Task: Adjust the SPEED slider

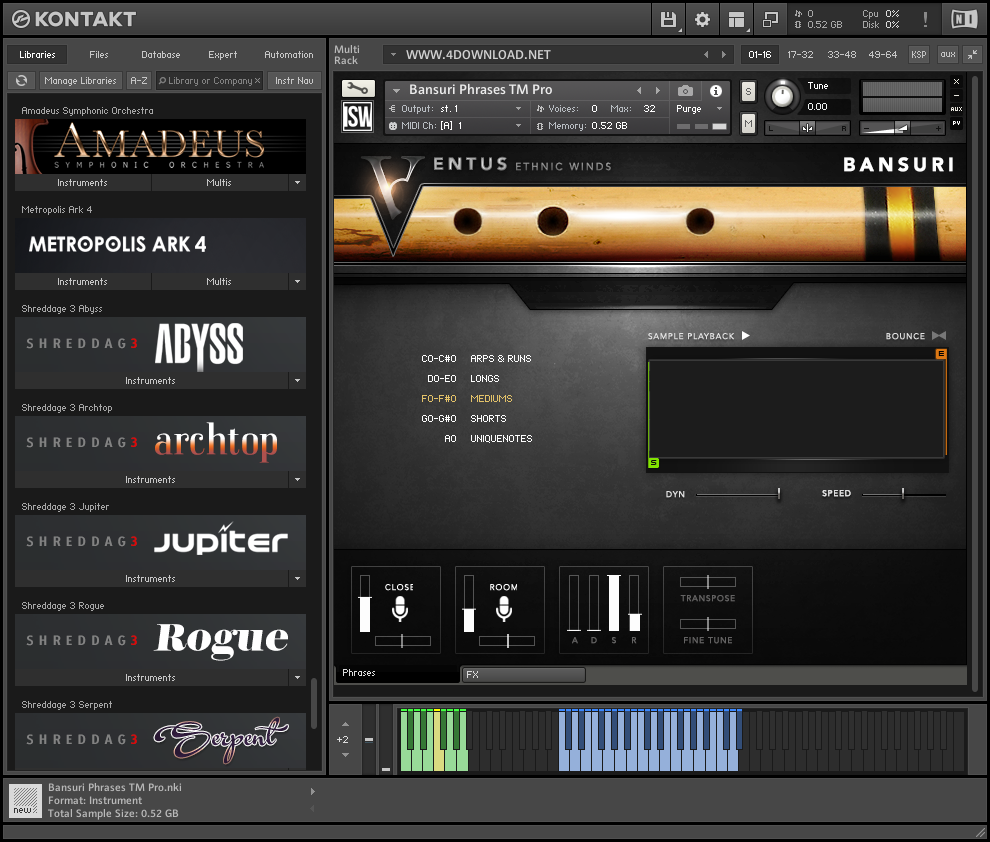Action: click(x=903, y=494)
